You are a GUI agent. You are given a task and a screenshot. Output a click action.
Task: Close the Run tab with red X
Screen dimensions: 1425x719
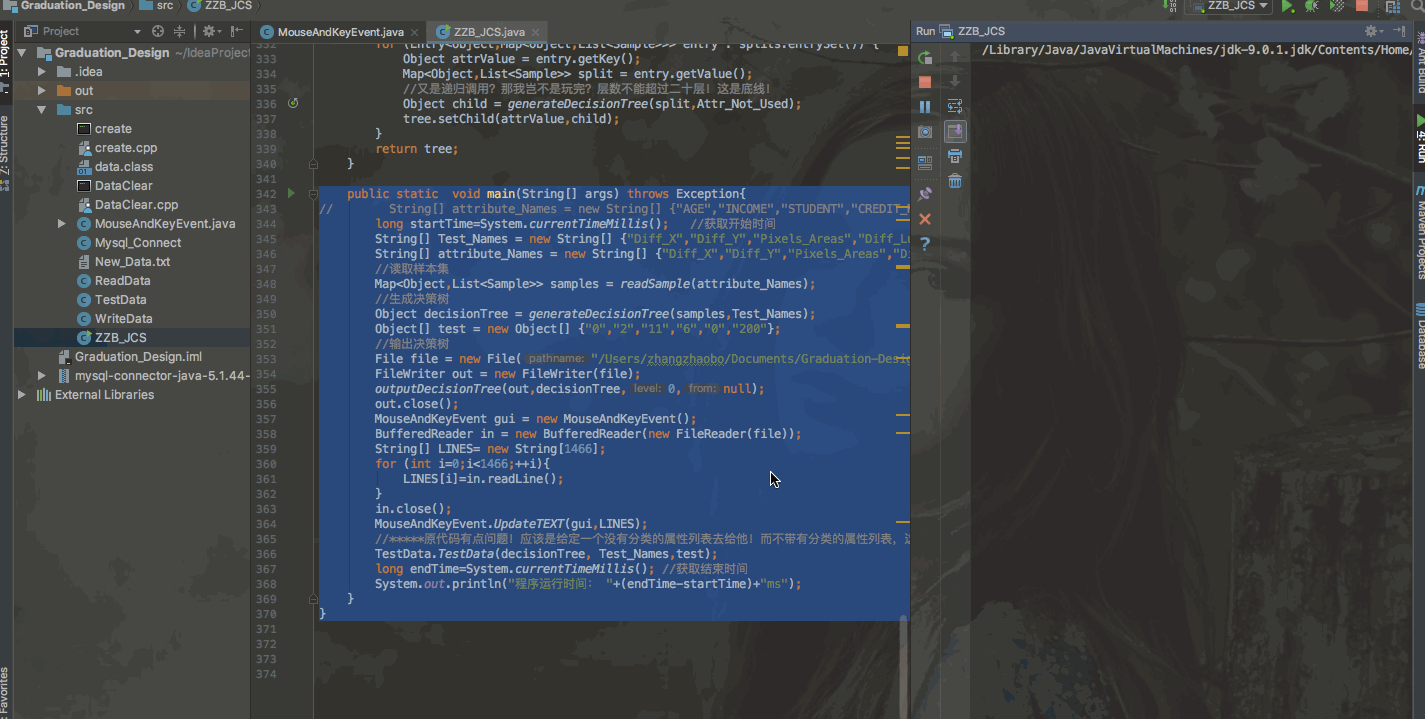pos(925,219)
